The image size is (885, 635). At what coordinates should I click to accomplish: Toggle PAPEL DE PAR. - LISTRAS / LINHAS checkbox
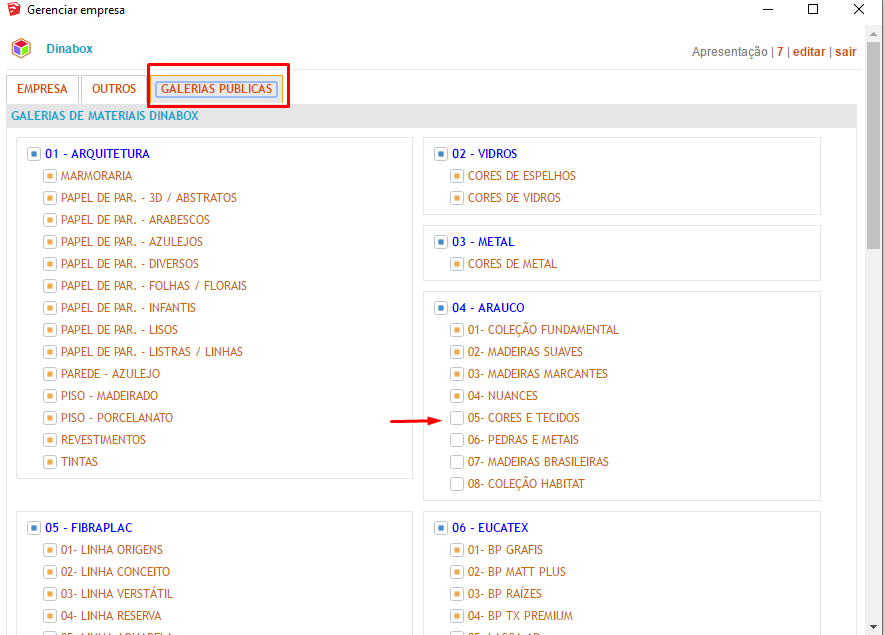click(50, 352)
